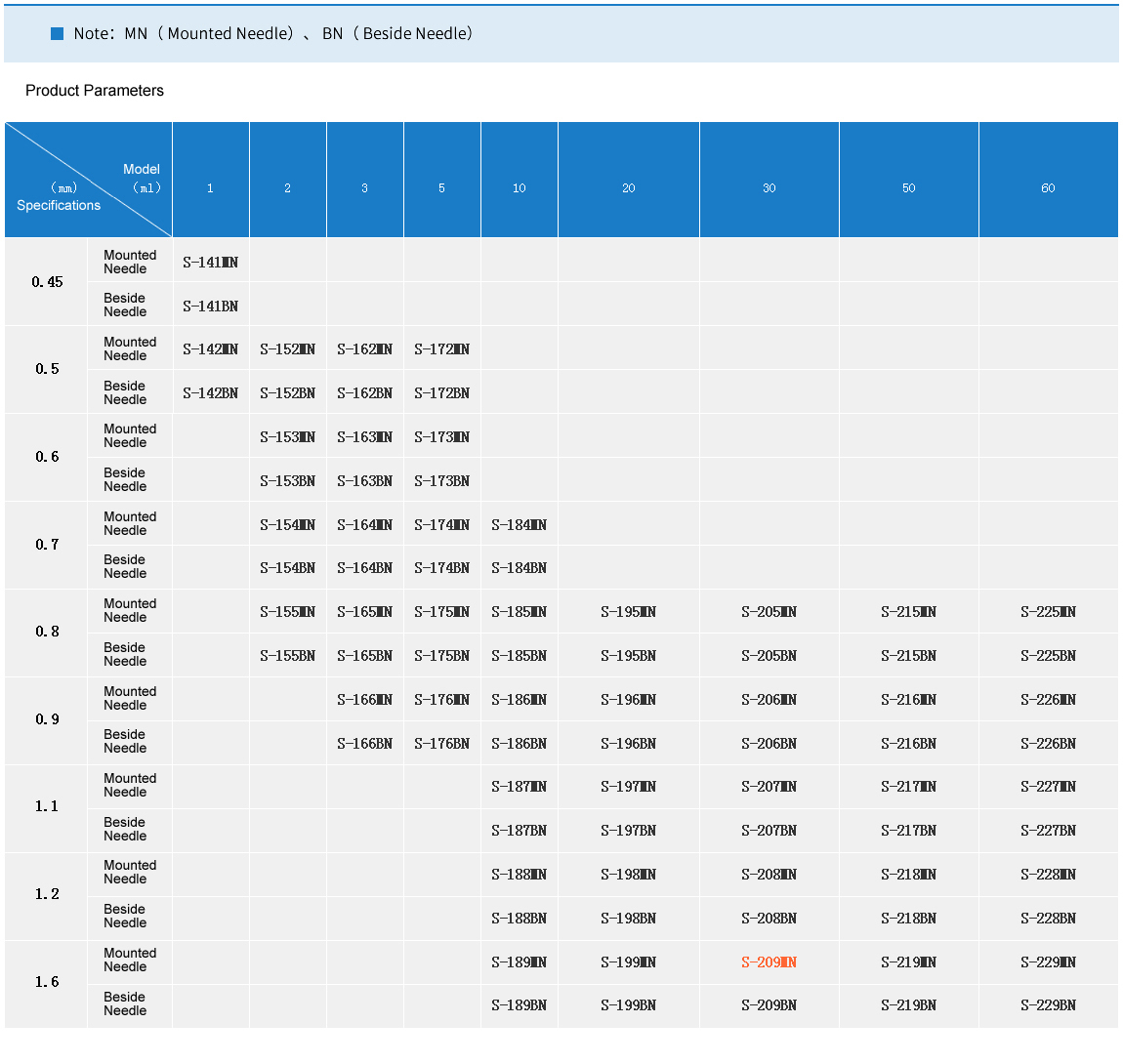Select the 0.45 mm specification row label
Viewport: 1123px width, 1064px height.
[47, 282]
